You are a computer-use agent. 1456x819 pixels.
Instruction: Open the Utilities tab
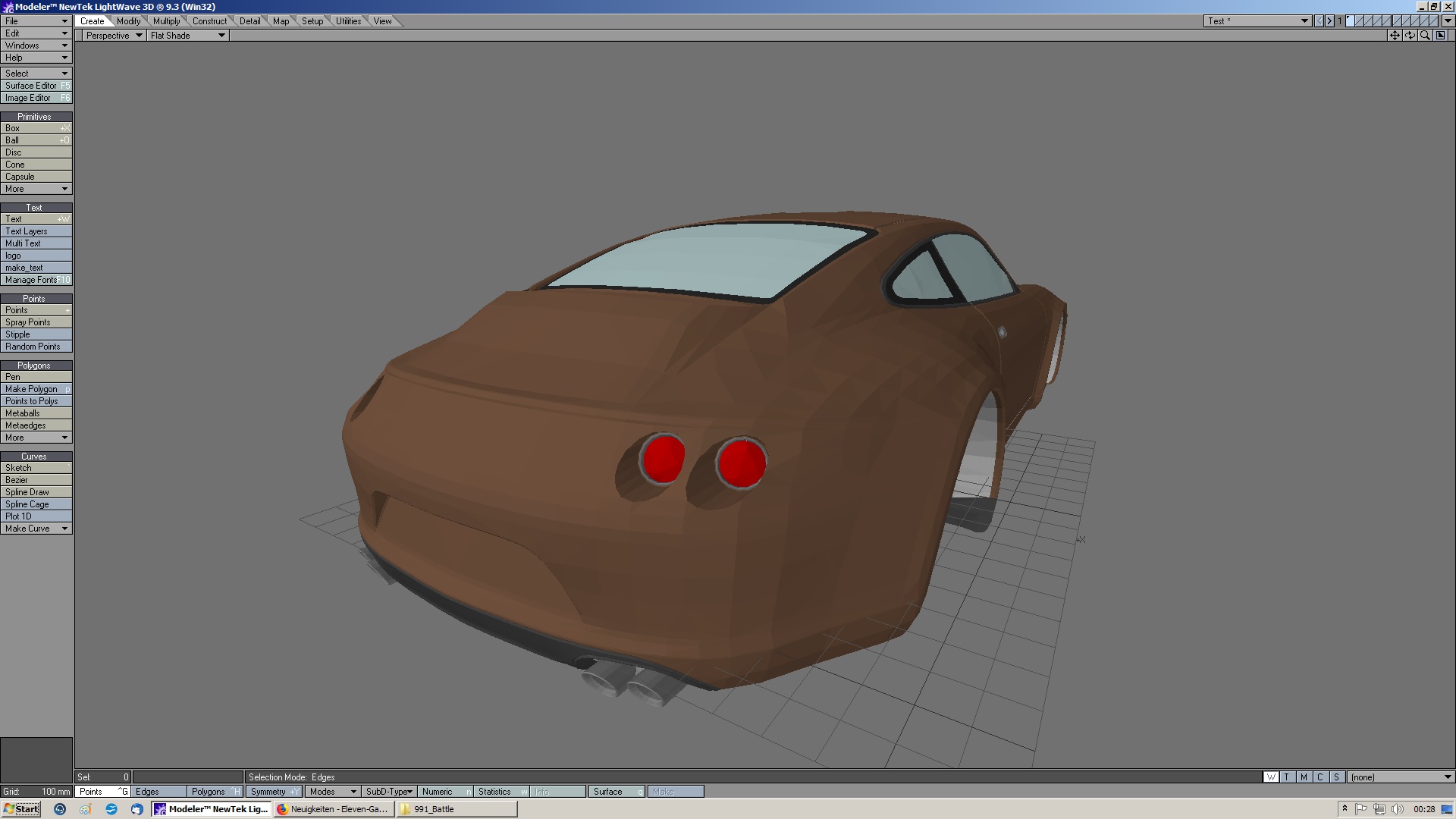tap(348, 21)
